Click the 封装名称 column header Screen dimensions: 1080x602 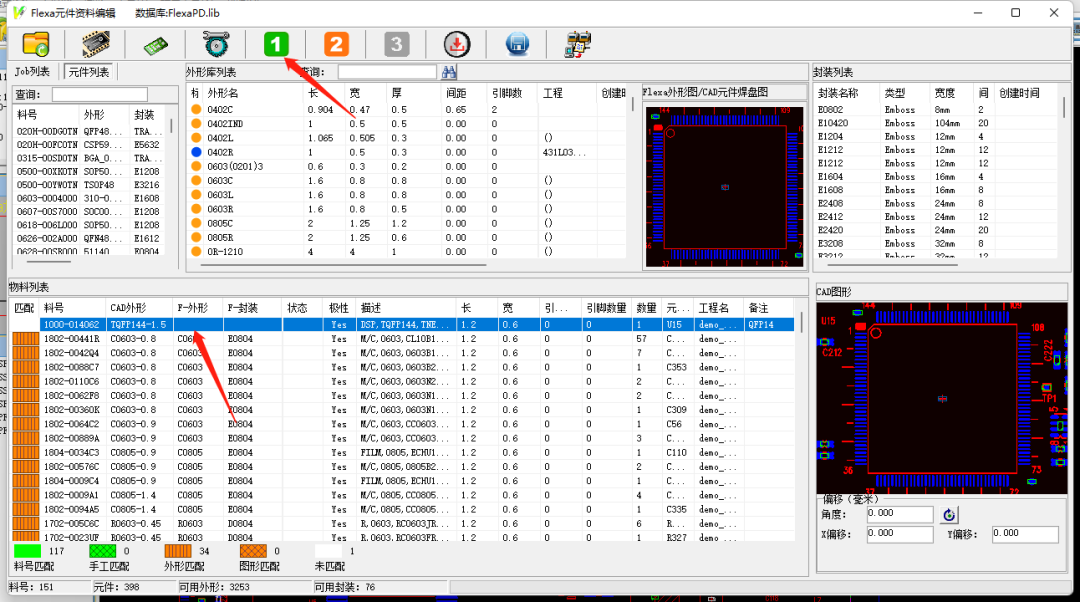(x=846, y=93)
